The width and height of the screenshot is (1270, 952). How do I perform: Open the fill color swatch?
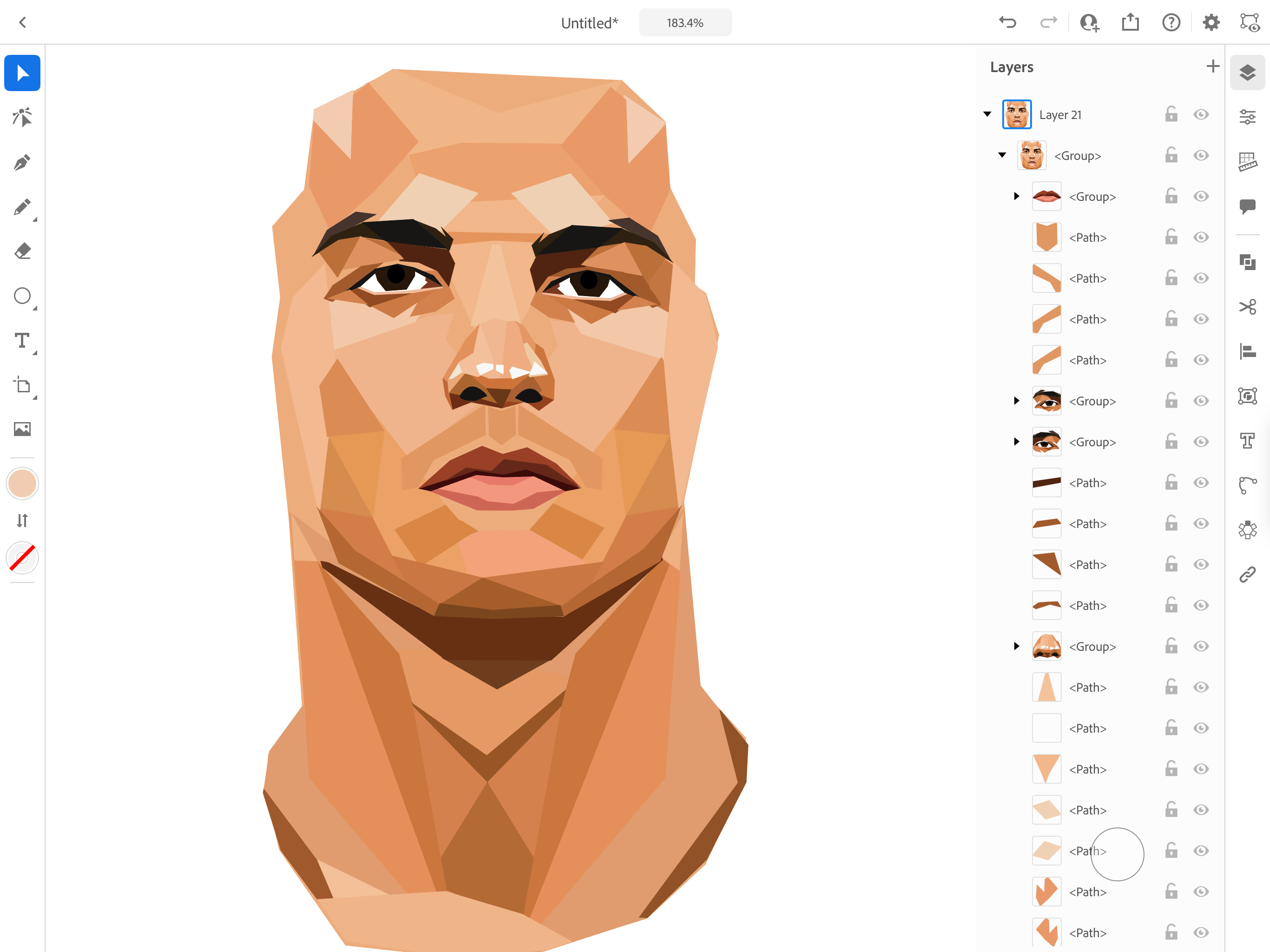click(22, 483)
